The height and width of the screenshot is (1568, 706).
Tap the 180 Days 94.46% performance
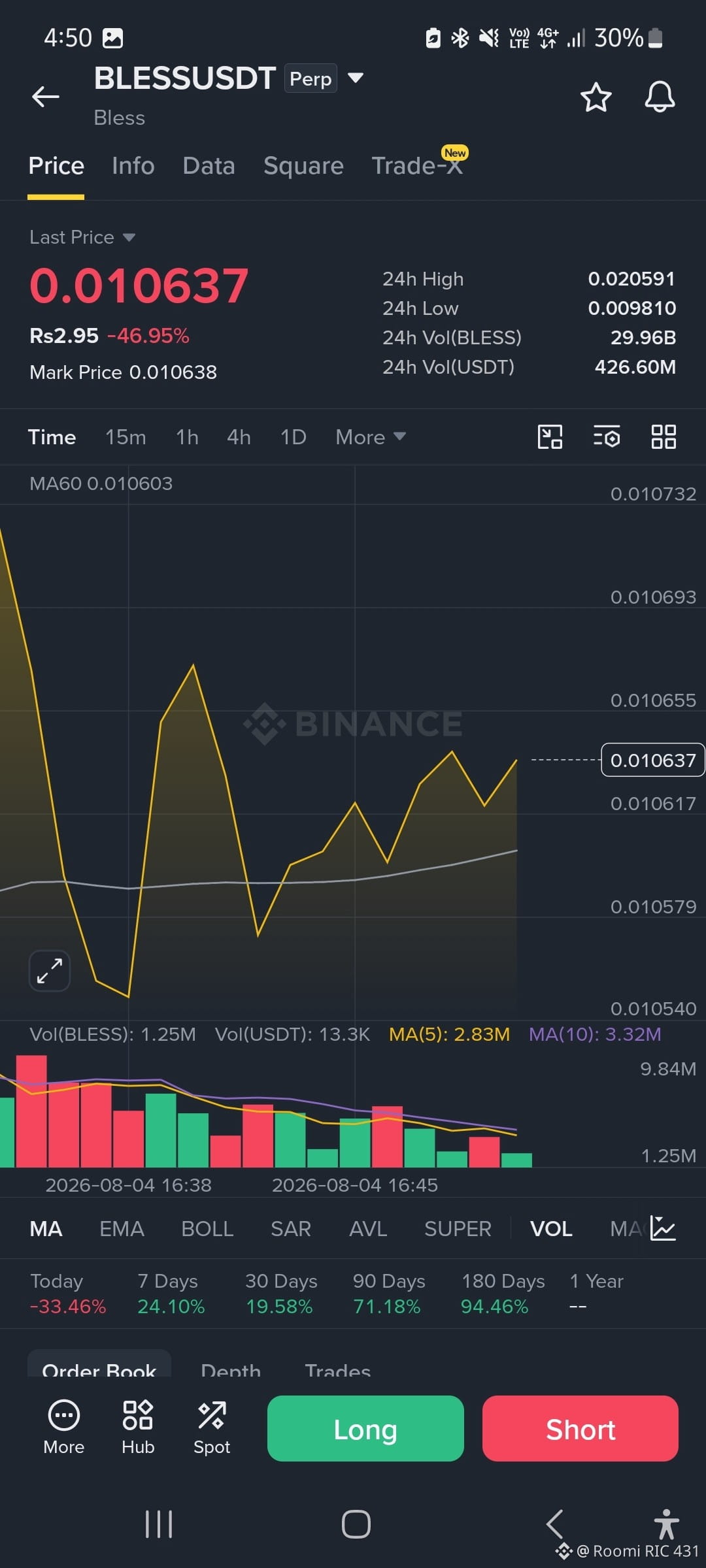[x=503, y=1294]
